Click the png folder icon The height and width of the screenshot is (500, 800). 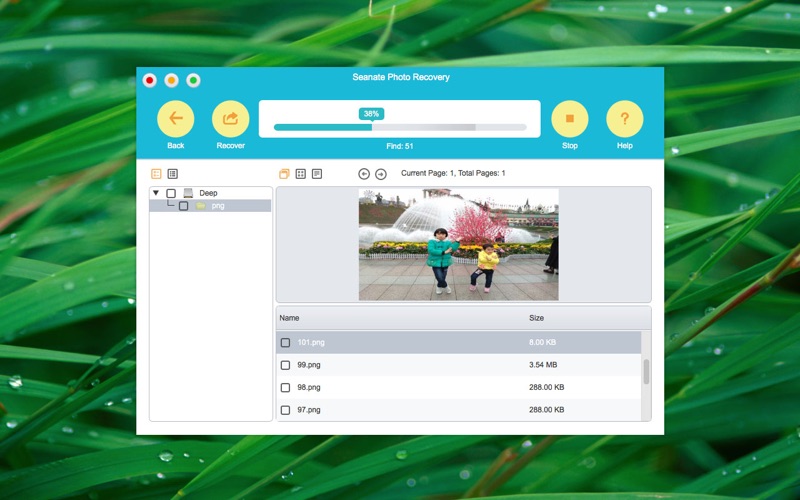point(201,206)
